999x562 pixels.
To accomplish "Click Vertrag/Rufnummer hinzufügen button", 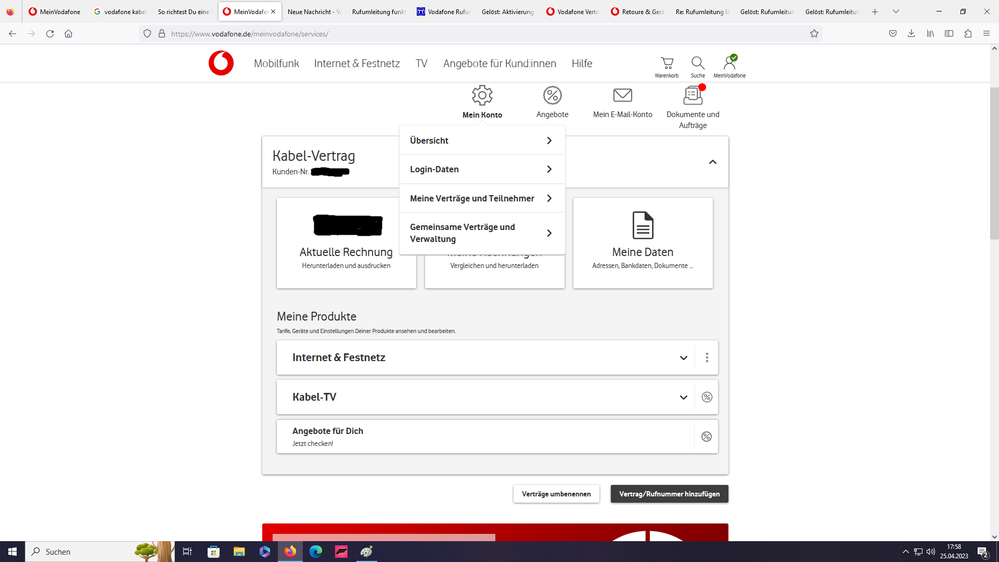I will pyautogui.click(x=670, y=494).
